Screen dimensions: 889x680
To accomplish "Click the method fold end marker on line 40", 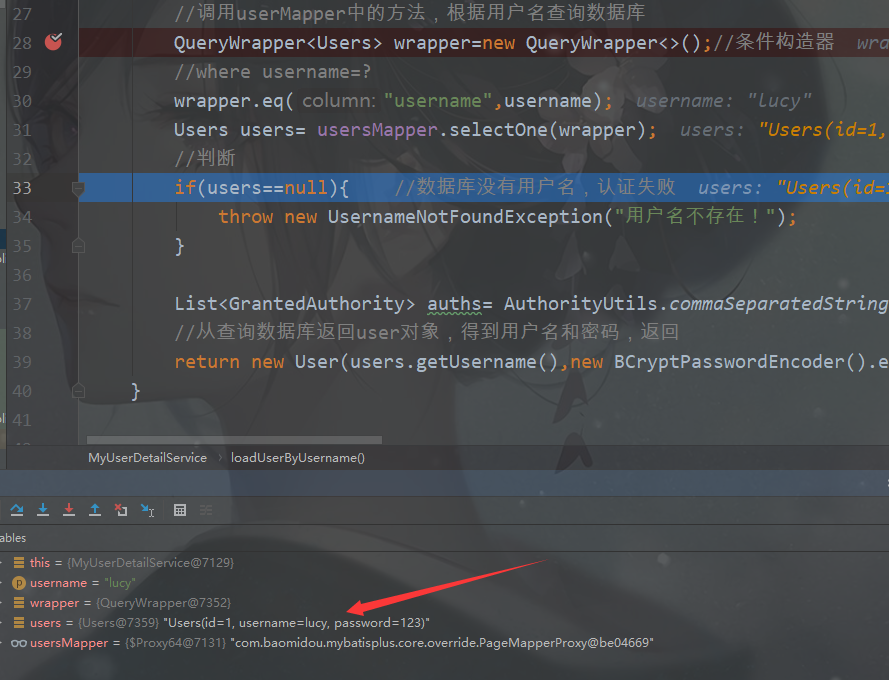I will (78, 391).
